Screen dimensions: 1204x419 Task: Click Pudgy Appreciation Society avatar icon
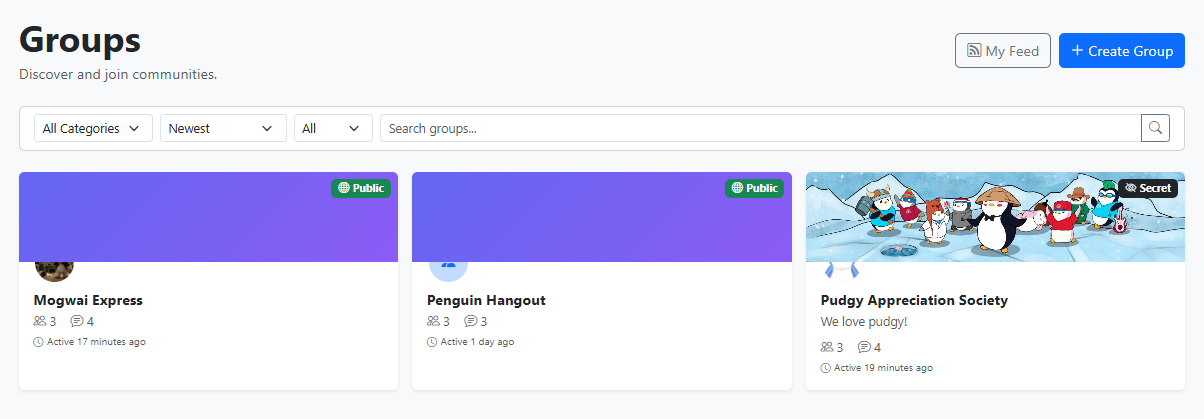[841, 269]
